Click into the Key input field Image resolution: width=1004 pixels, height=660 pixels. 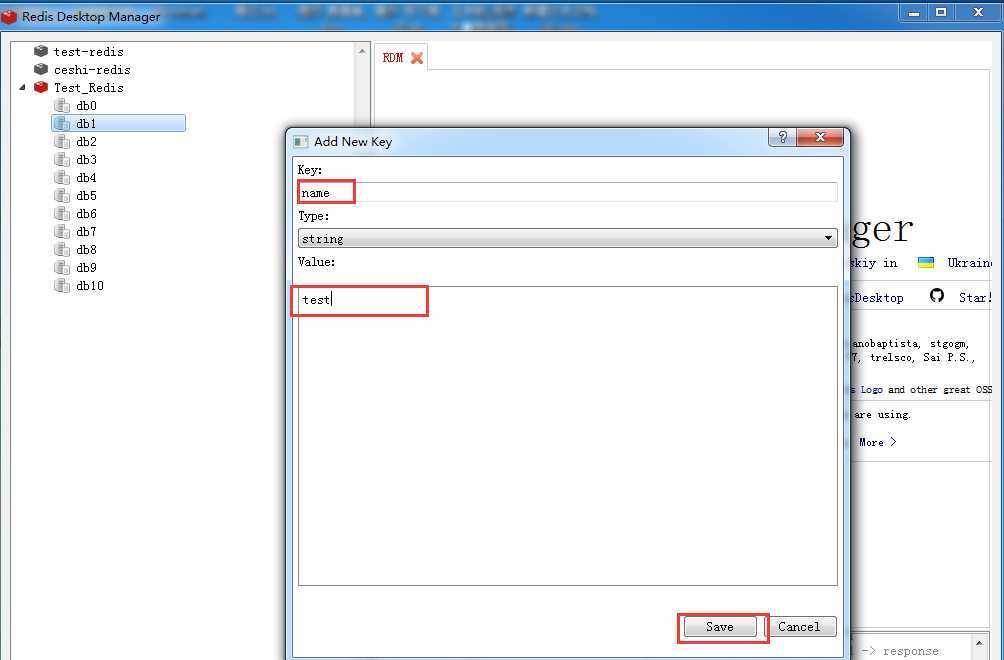click(567, 192)
